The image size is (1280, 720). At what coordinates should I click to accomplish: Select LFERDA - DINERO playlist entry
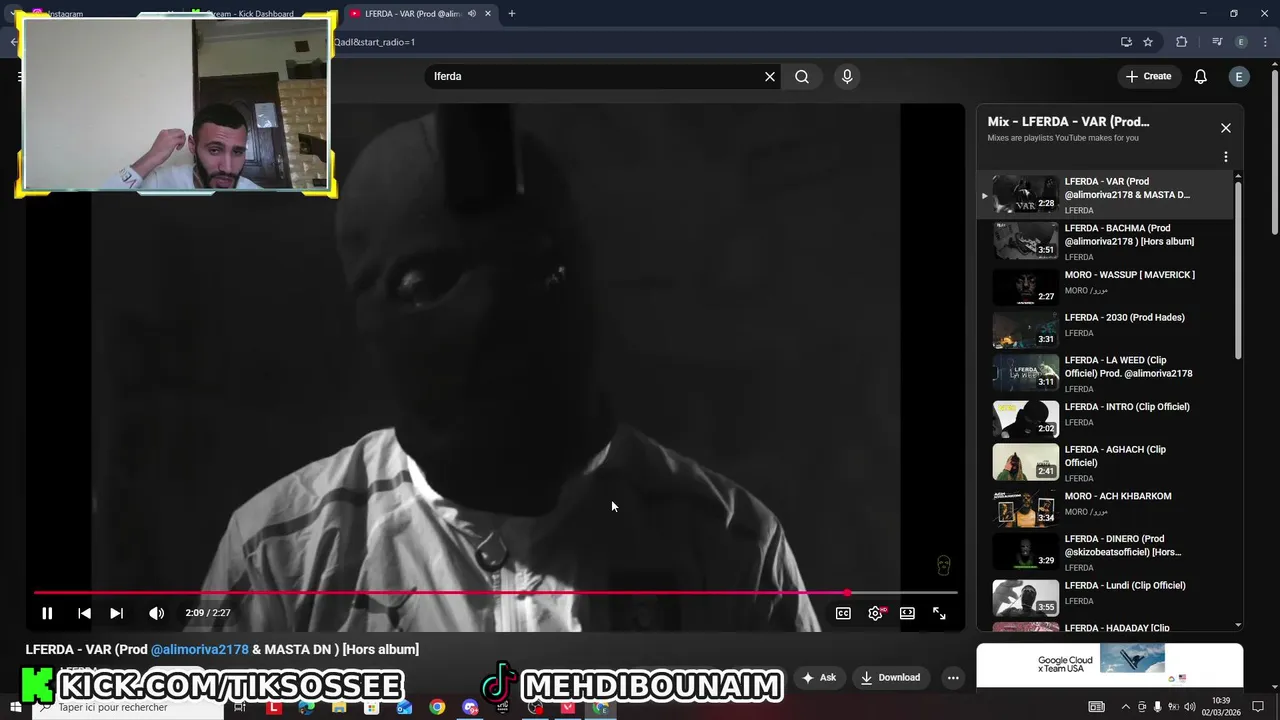tap(1105, 551)
